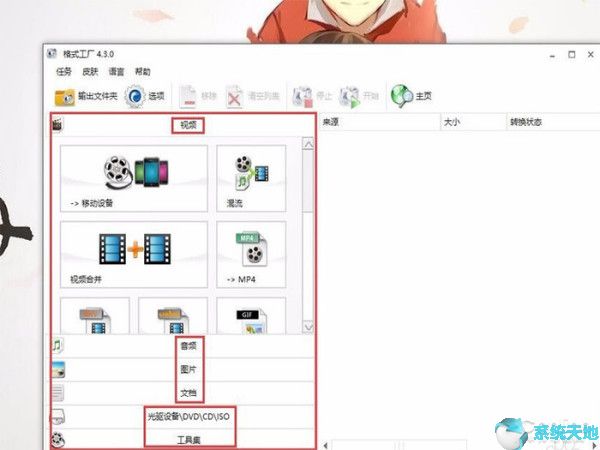Open the 主页 homepage globe
Viewport: 600px width, 450px height.
point(411,96)
